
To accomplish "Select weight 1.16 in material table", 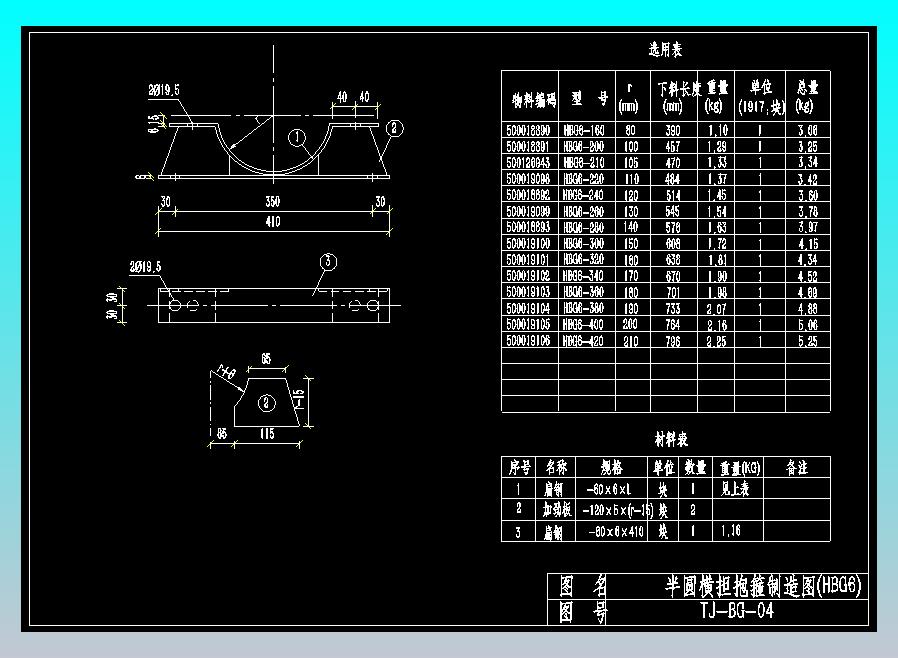I will pos(731,531).
